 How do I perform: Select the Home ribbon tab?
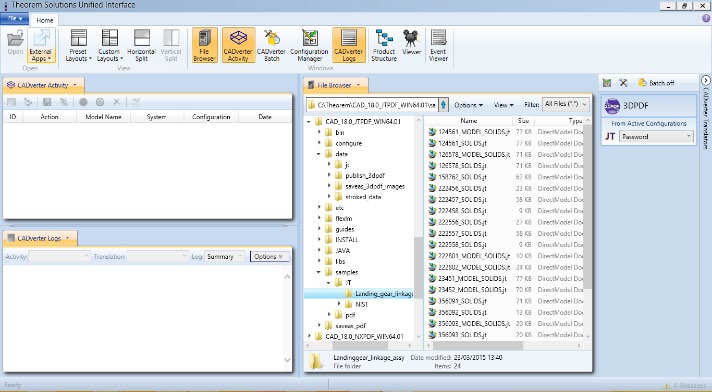pyautogui.click(x=44, y=20)
